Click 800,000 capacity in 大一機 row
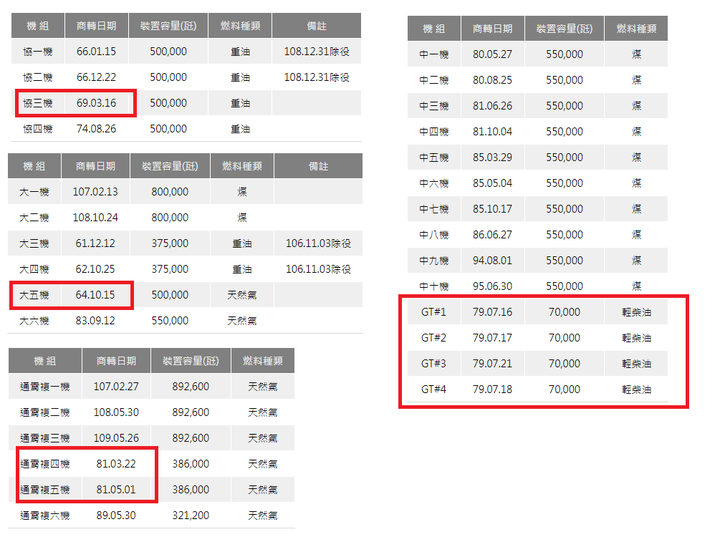The width and height of the screenshot is (720, 542). point(170,192)
